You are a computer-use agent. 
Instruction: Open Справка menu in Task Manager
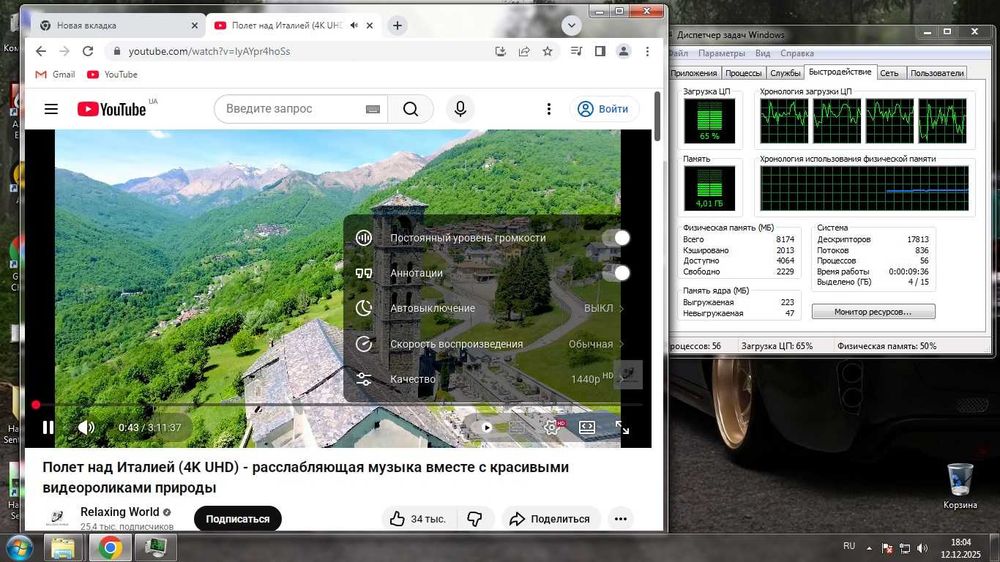pos(797,54)
